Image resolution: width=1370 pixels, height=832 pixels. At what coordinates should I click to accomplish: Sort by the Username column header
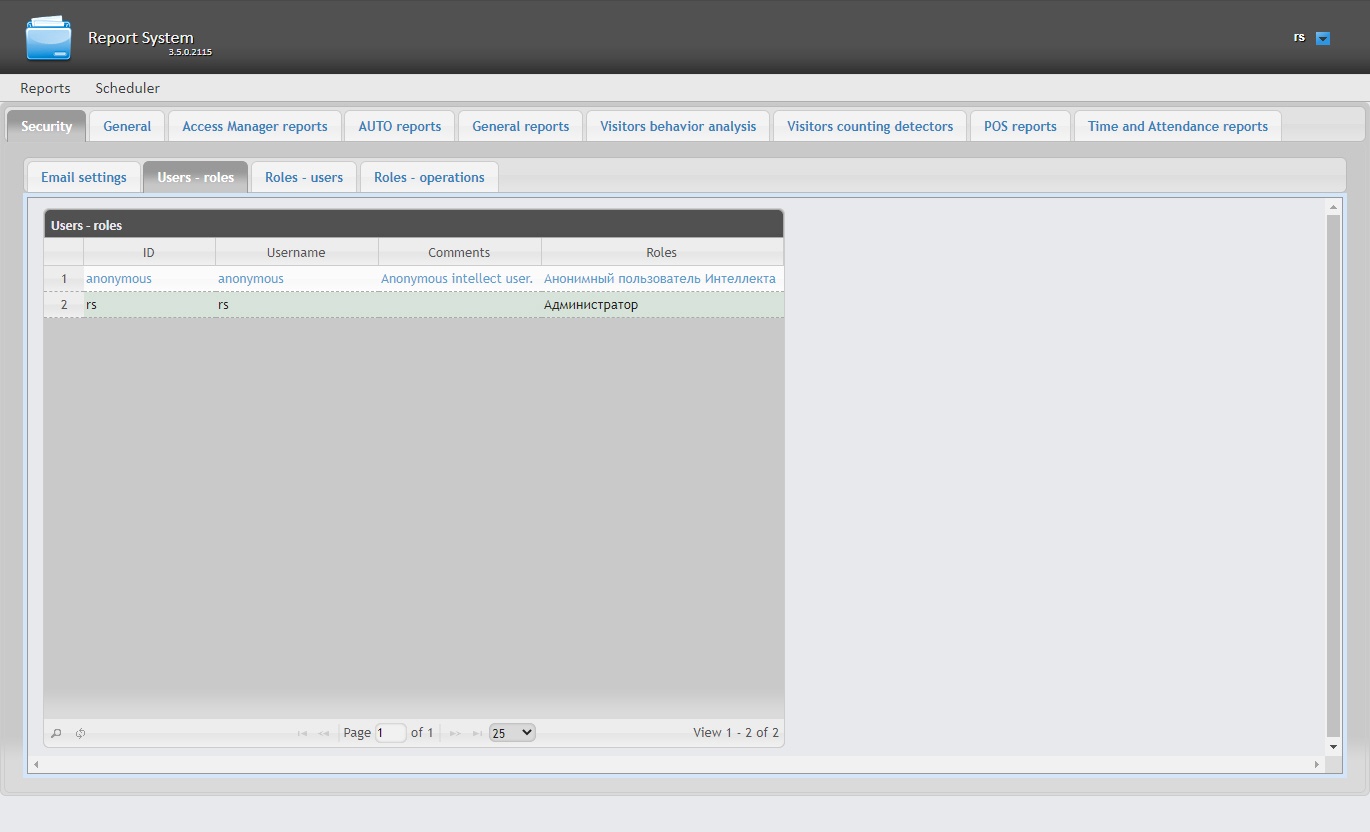coord(296,252)
